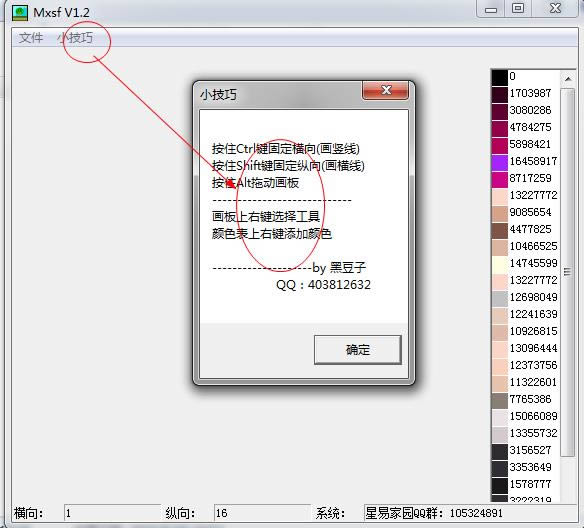Click the tip line about Ctrl键固定横向
This screenshot has height=528, width=584.
[x=286, y=149]
